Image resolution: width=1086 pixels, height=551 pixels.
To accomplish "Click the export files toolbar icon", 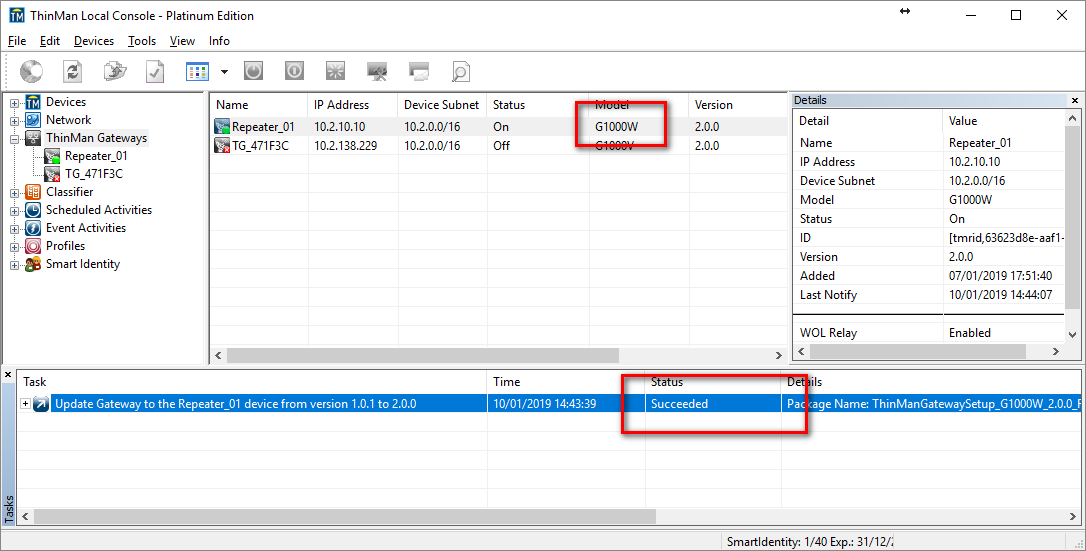I will click(115, 71).
